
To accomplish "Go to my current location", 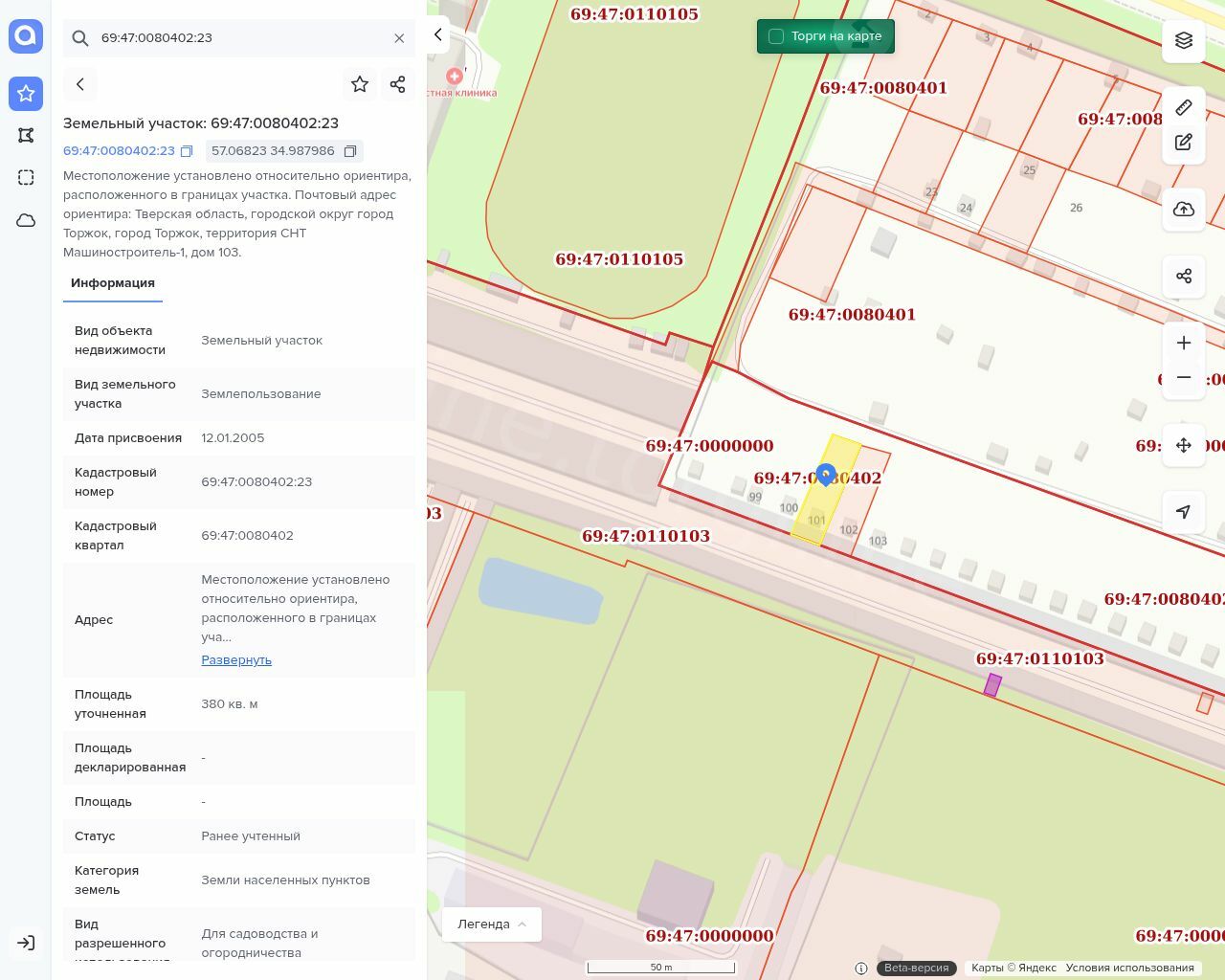I will tap(1184, 512).
